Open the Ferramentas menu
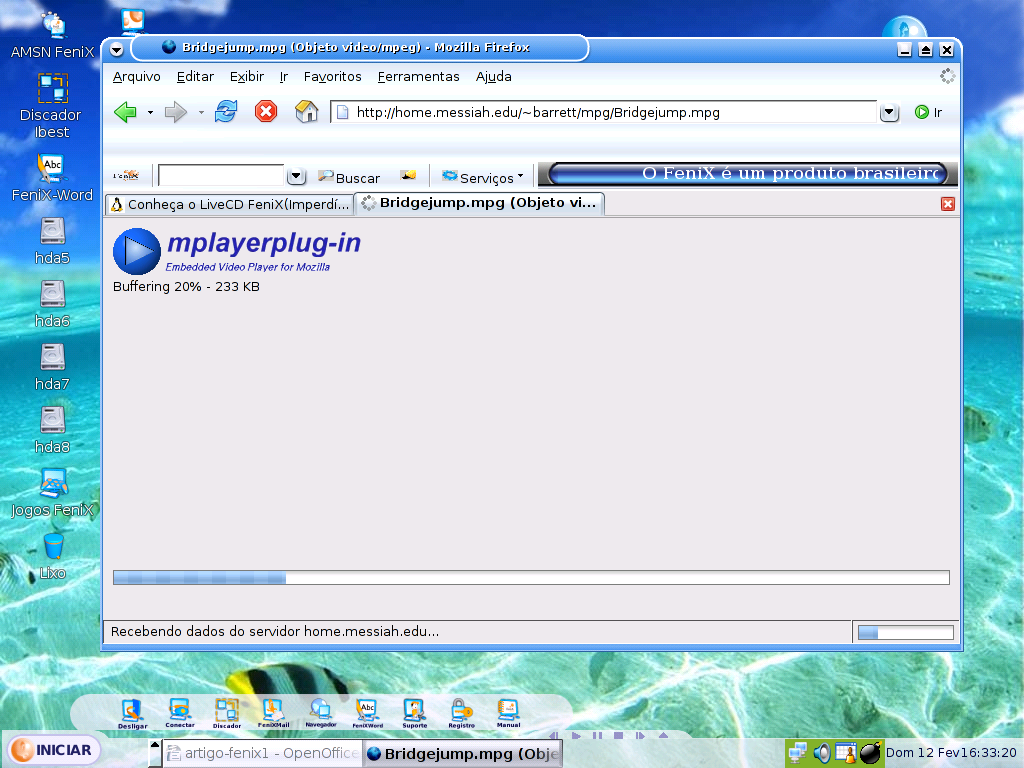 pyautogui.click(x=419, y=76)
